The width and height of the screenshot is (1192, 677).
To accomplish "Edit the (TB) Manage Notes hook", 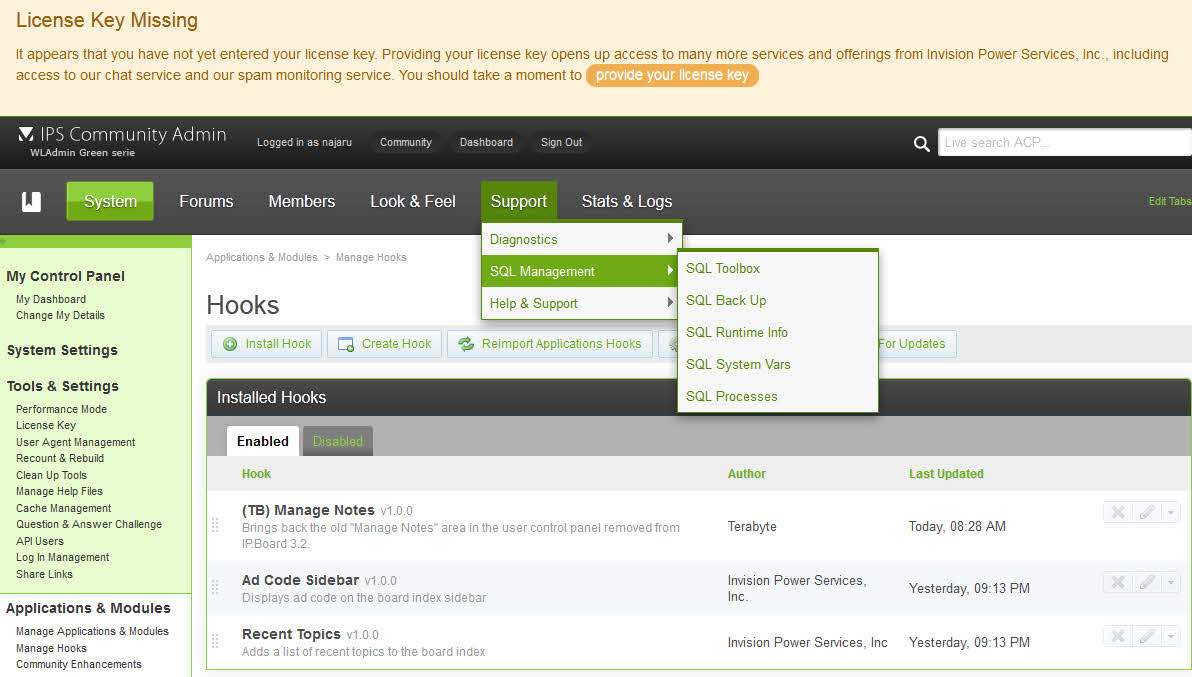I will coord(1147,512).
